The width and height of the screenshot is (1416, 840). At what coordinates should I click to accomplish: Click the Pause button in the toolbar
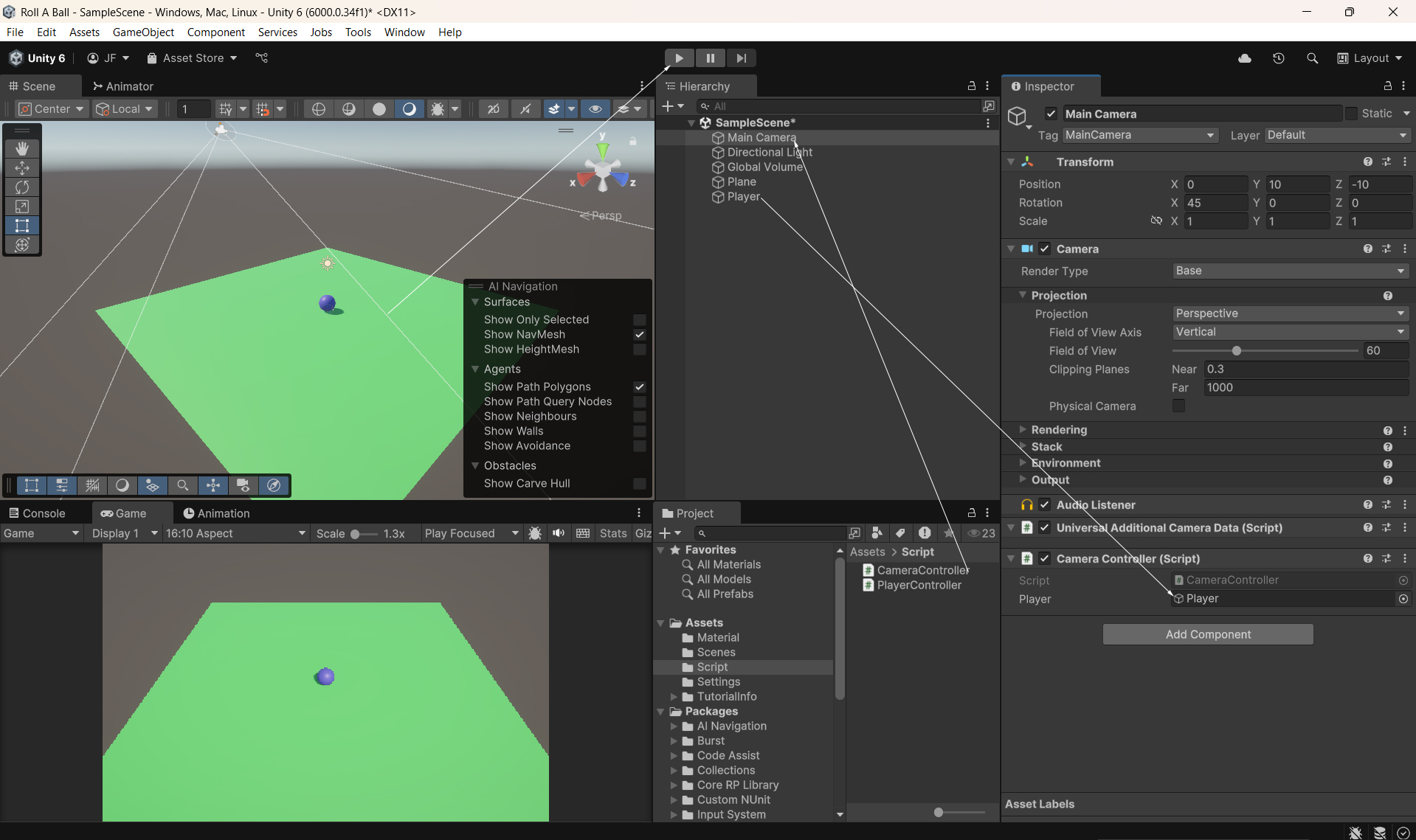tap(710, 58)
